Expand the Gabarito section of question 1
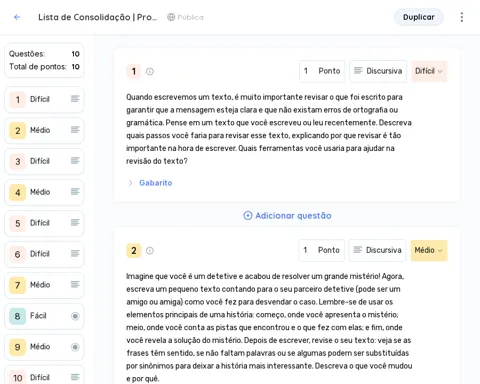Screen dimensions: 480x384 (x=130, y=183)
